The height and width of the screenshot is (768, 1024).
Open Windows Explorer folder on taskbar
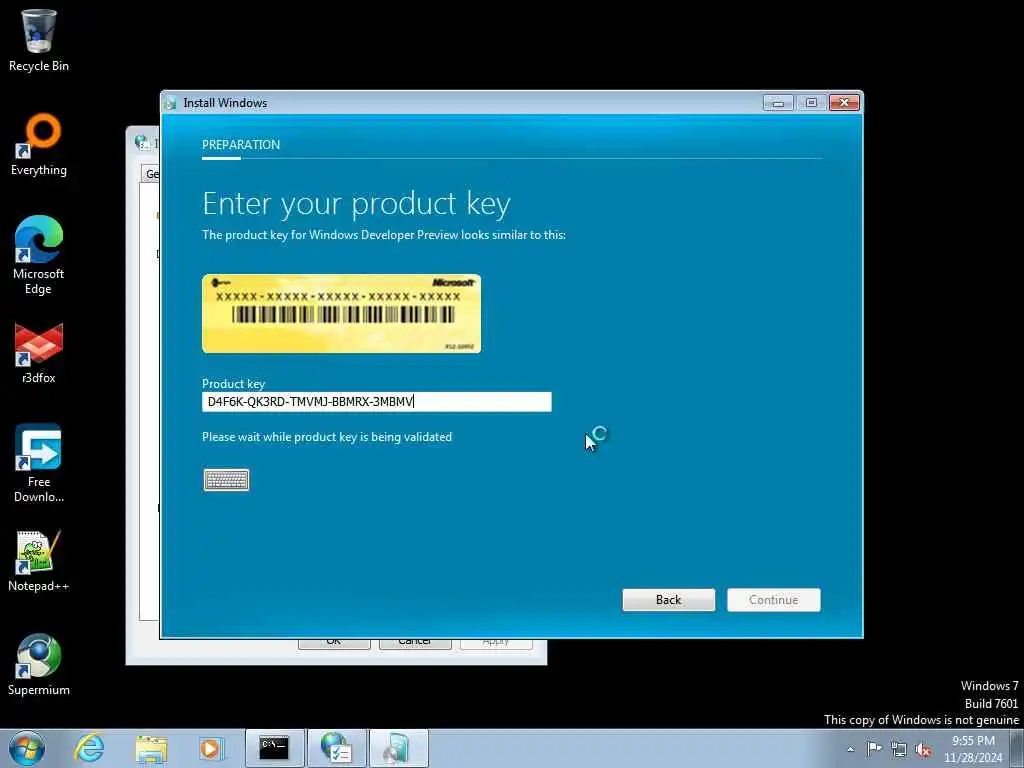151,748
